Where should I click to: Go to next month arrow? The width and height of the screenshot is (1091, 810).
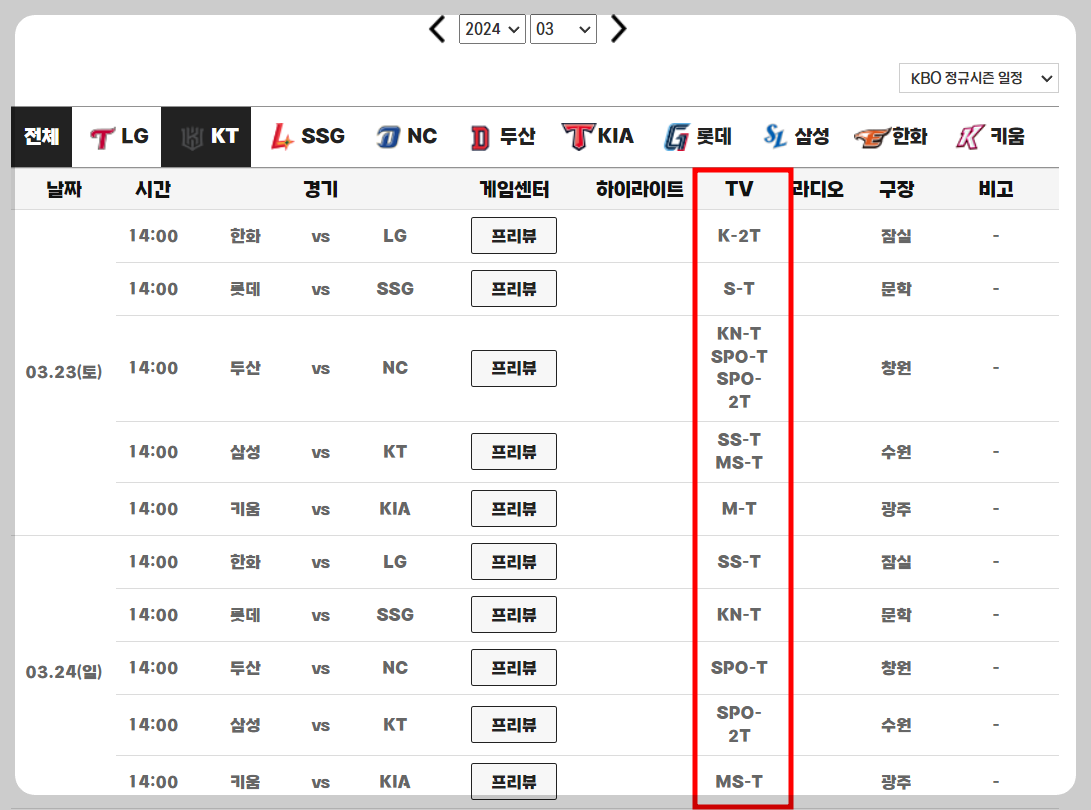tap(619, 29)
